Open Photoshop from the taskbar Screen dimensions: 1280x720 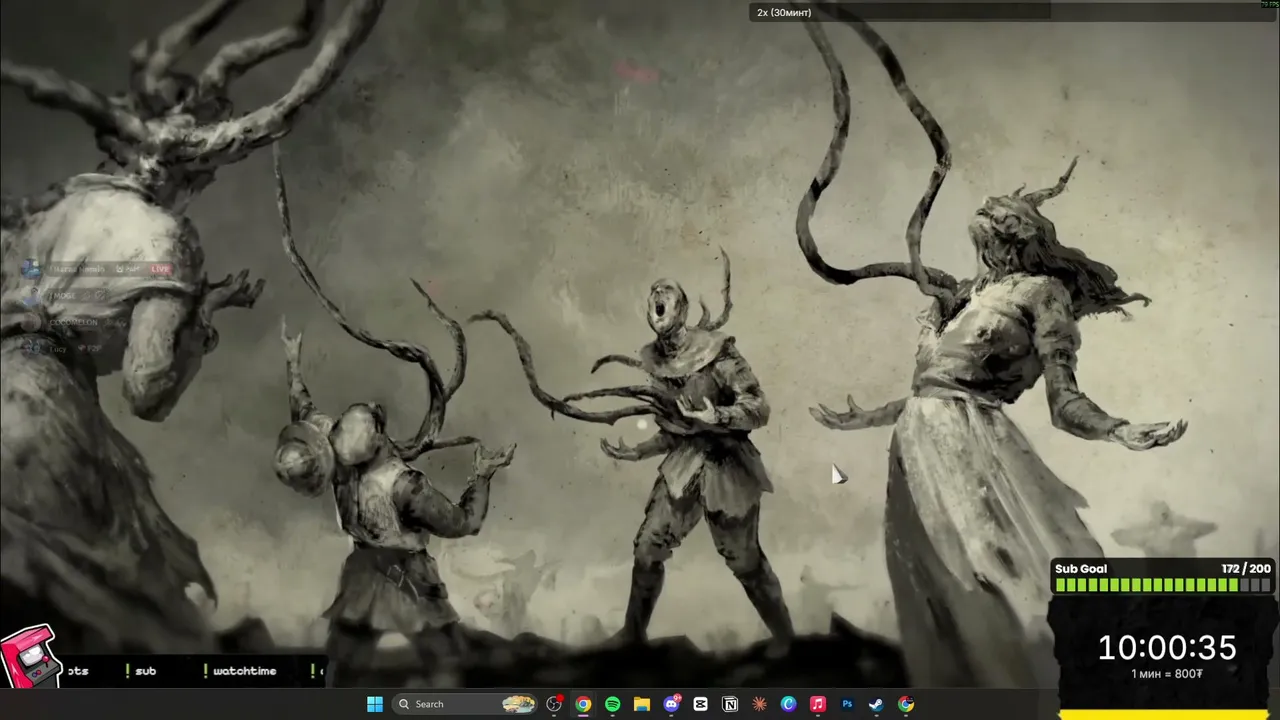847,704
